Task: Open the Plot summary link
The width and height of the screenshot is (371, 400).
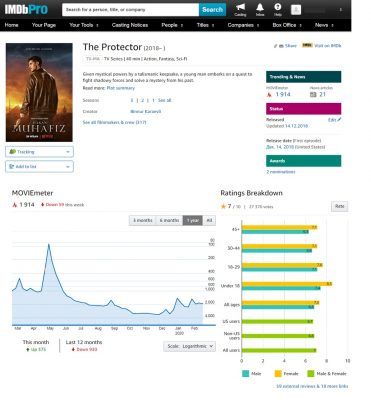Action: click(x=120, y=88)
